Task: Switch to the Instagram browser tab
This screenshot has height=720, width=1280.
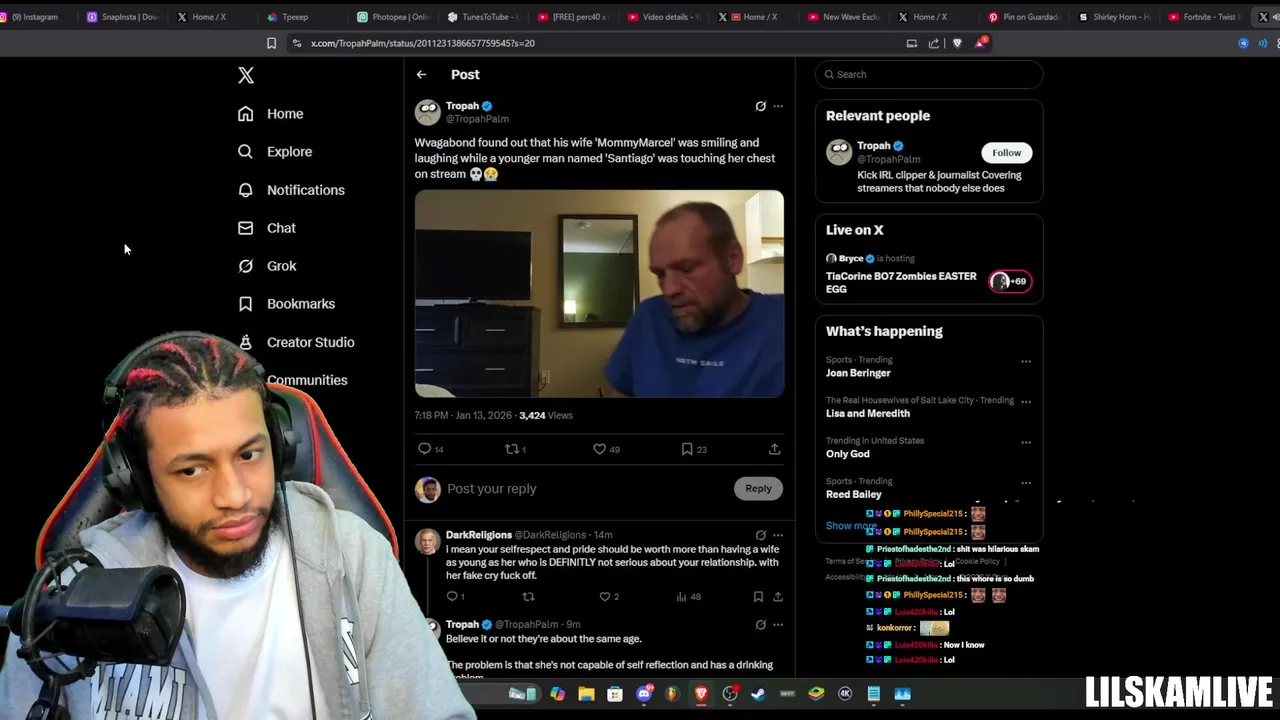Action: [33, 17]
